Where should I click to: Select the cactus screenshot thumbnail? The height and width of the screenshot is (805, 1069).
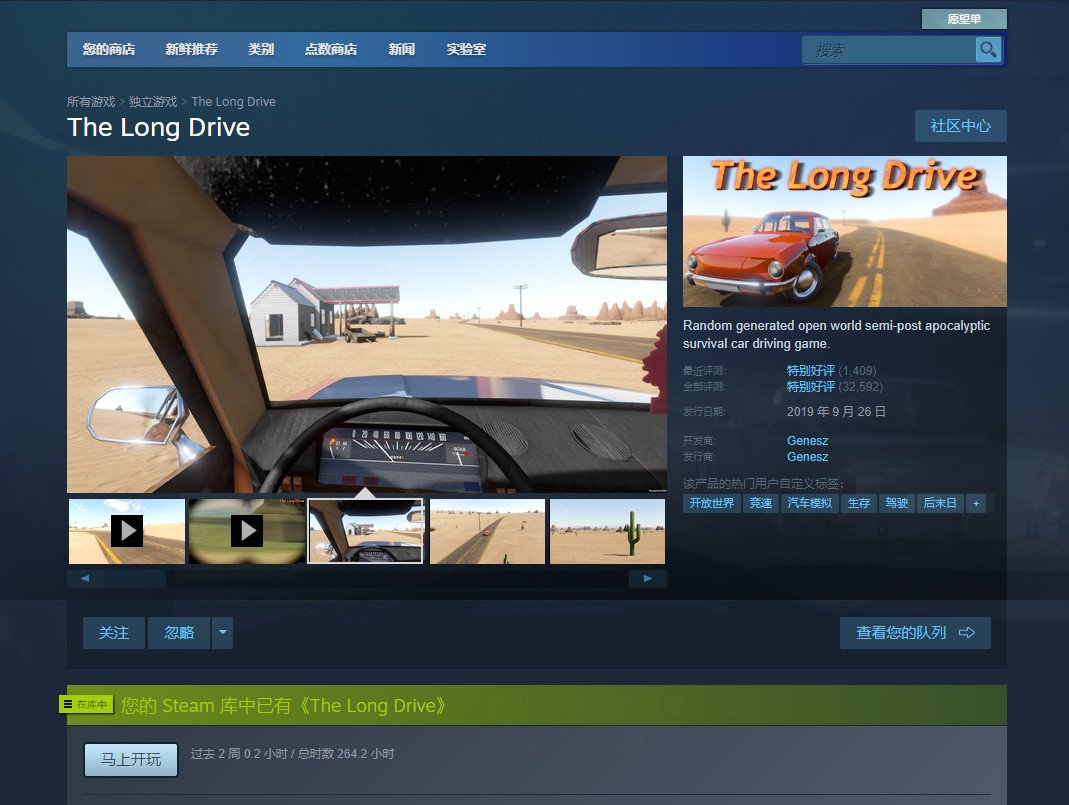607,531
